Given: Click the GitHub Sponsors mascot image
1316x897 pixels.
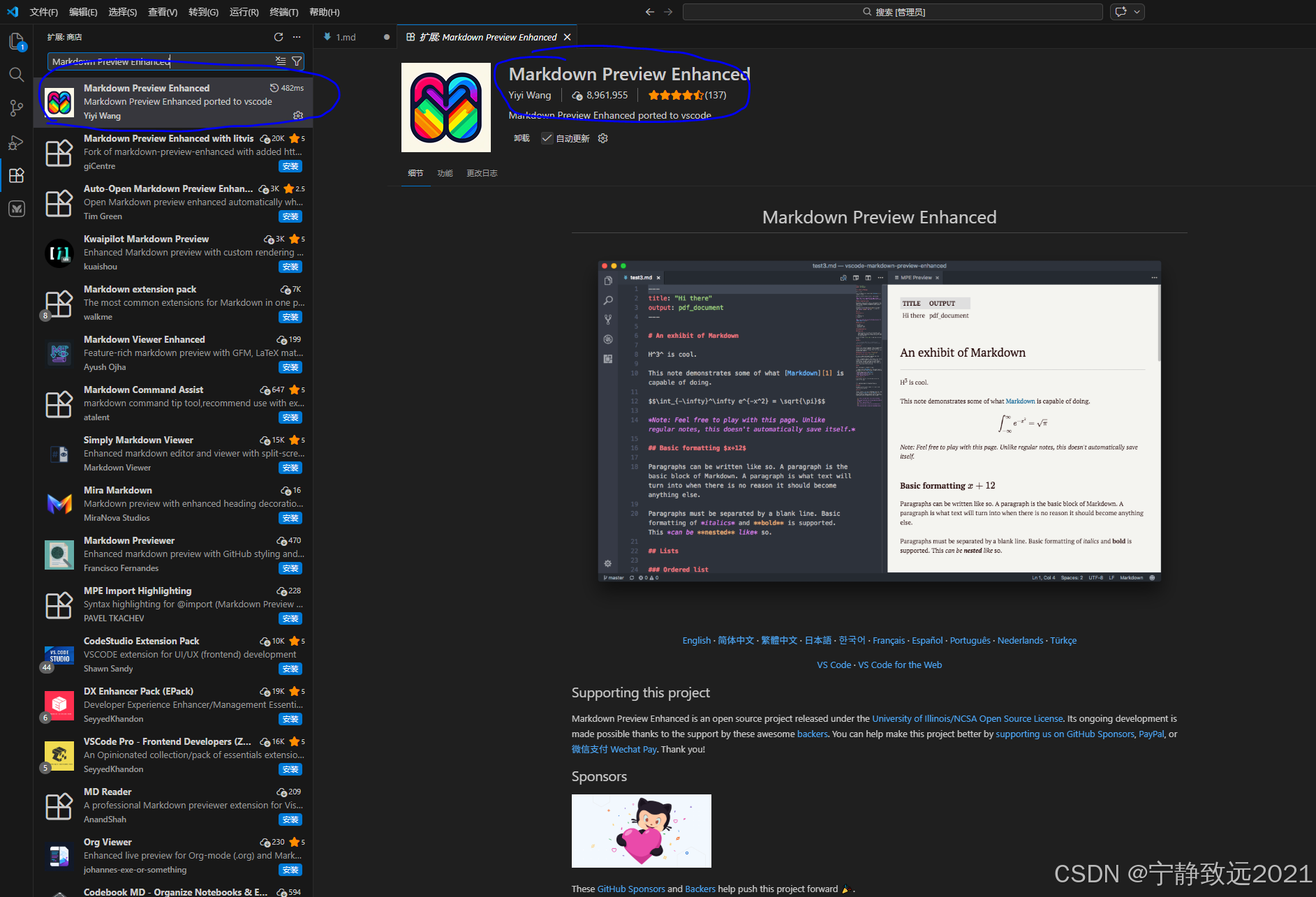Looking at the screenshot, I should click(x=642, y=831).
